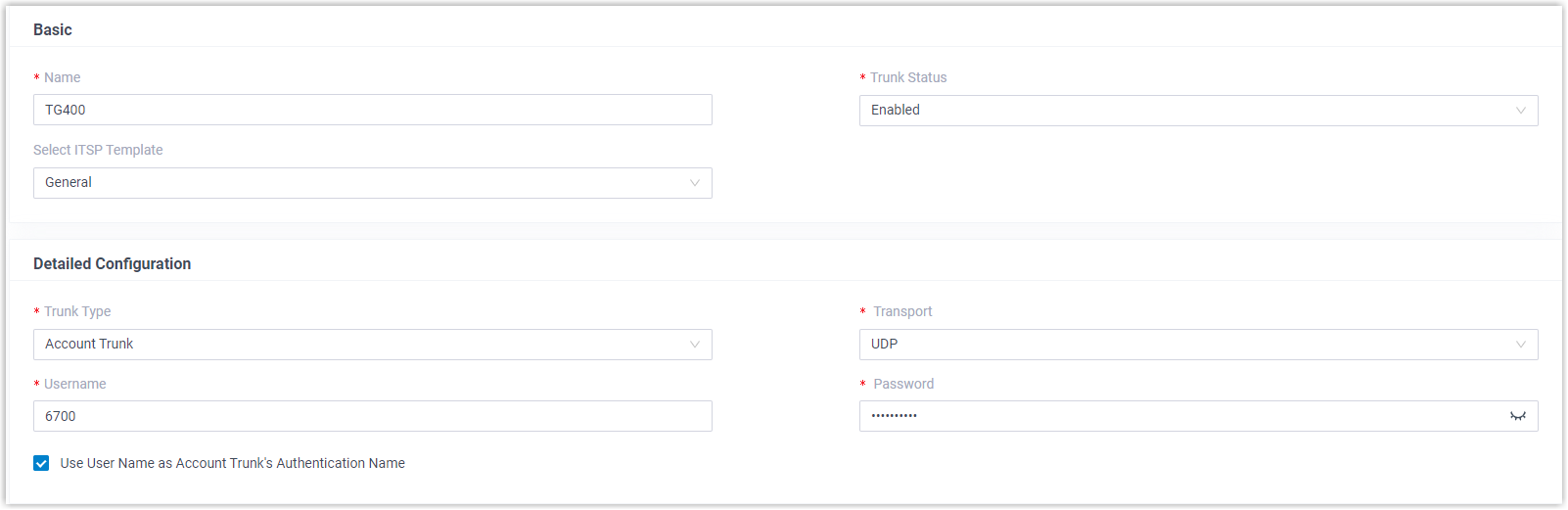Image resolution: width=1568 pixels, height=510 pixels.
Task: Click the ITSP Template chevron arrow
Action: [694, 183]
